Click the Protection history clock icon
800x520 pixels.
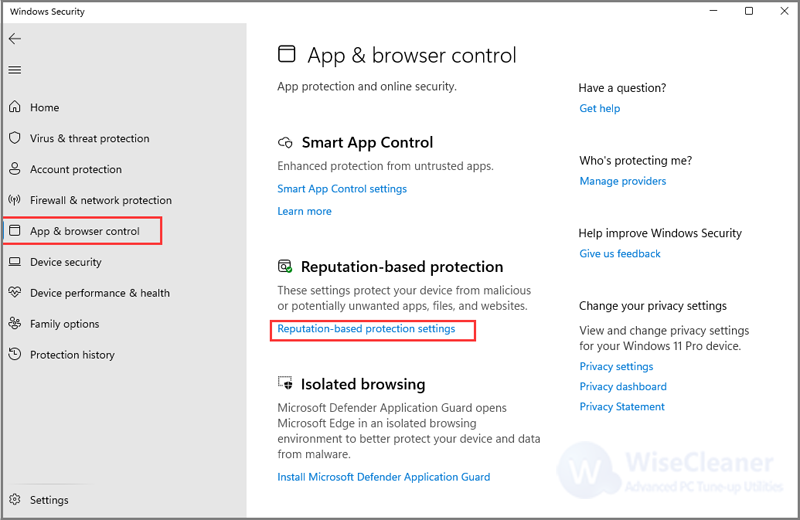[x=15, y=354]
